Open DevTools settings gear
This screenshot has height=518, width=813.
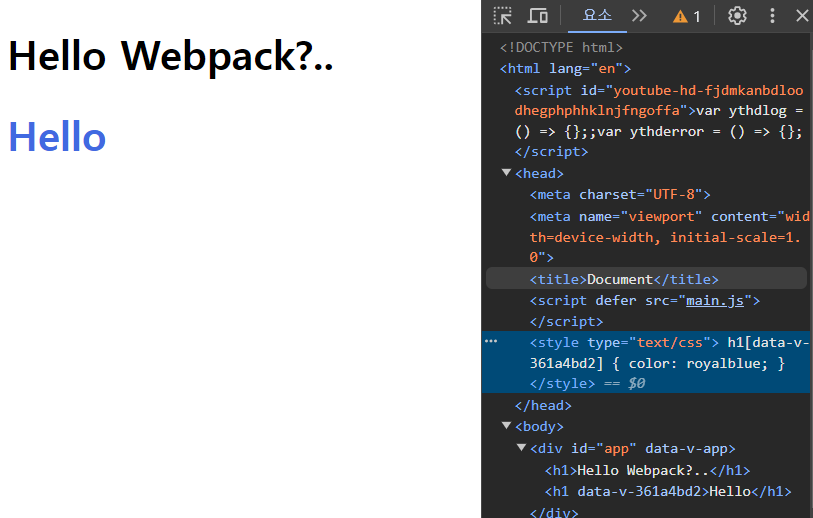(737, 16)
